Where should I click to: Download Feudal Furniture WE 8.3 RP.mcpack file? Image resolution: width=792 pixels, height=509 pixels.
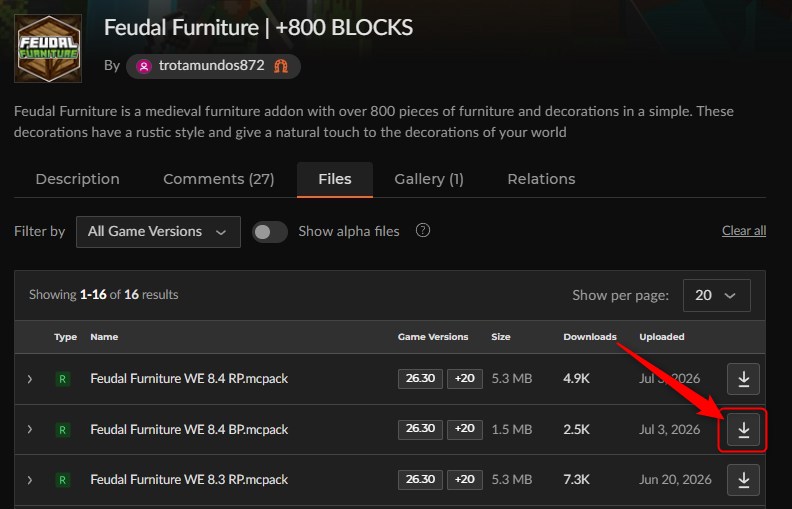pos(743,480)
